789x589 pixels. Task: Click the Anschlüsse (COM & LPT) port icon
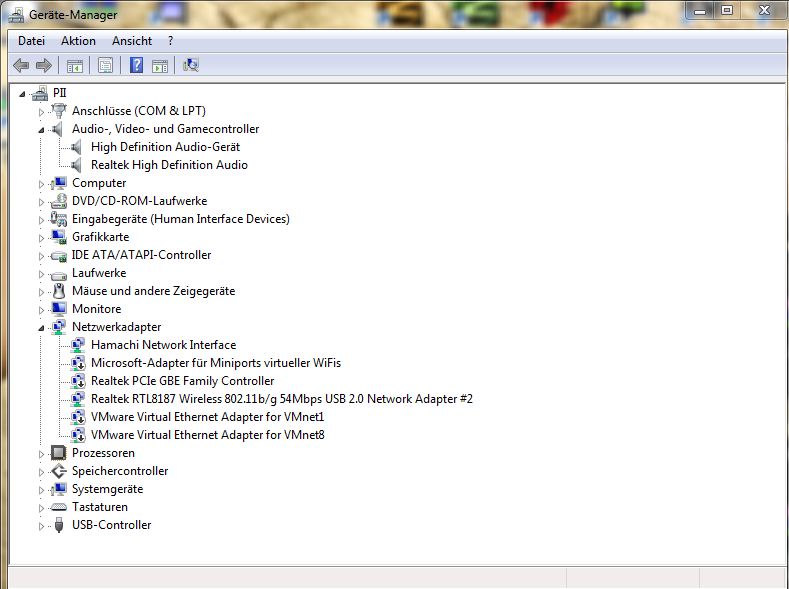pyautogui.click(x=59, y=111)
